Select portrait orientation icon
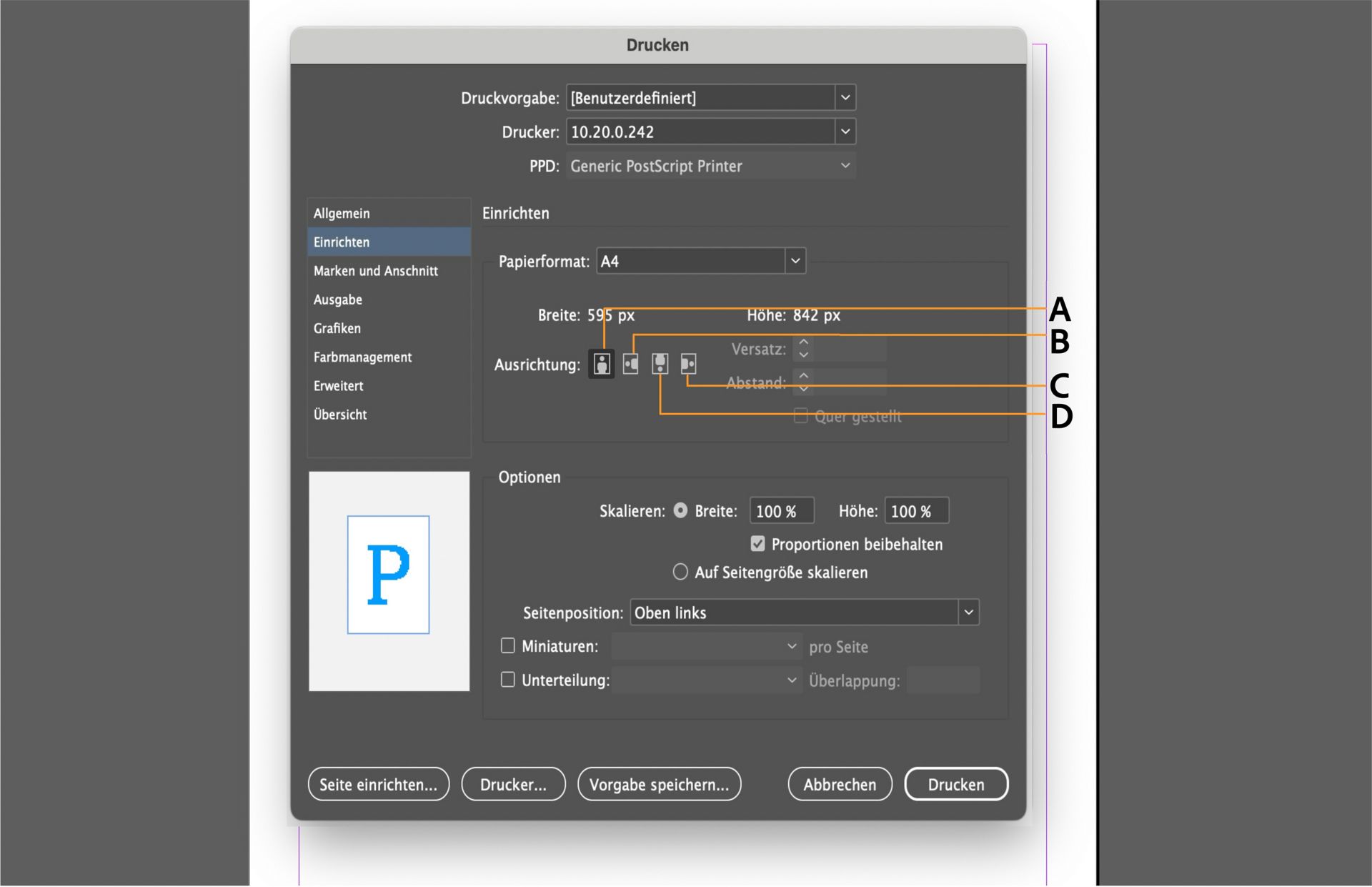1372x887 pixels. 602,365
